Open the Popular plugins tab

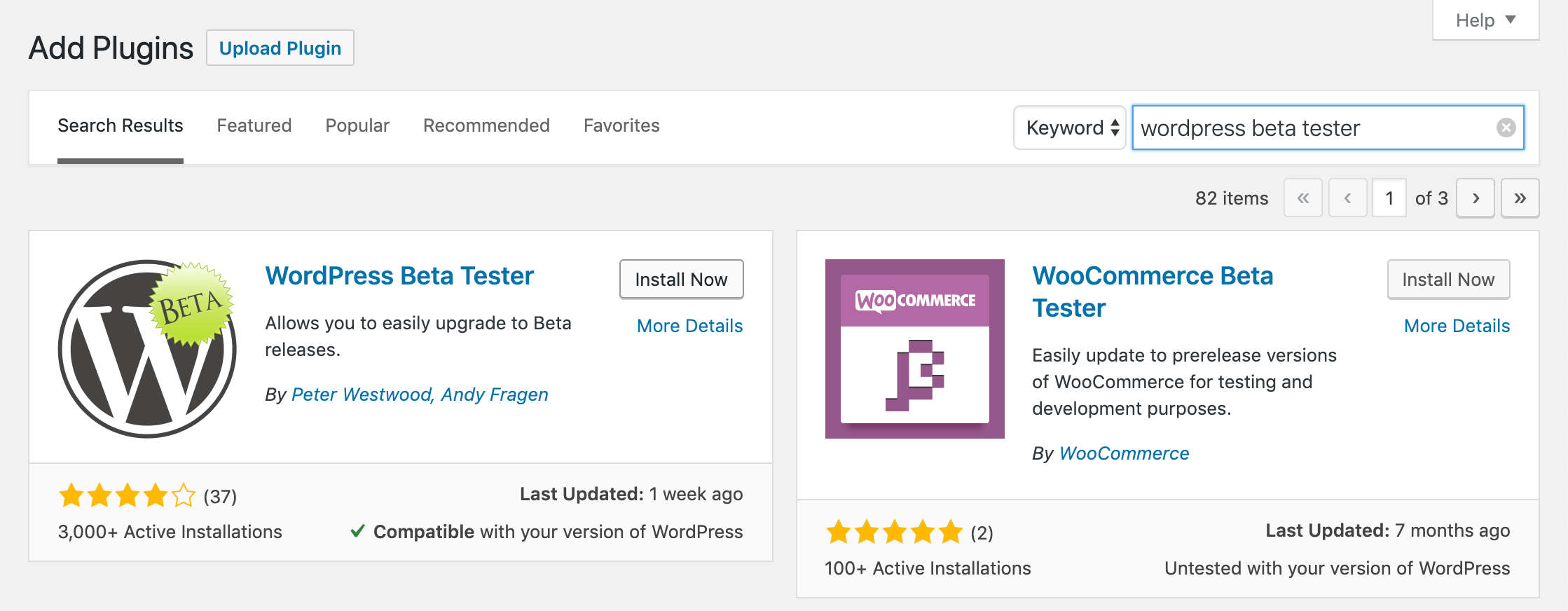pos(357,125)
